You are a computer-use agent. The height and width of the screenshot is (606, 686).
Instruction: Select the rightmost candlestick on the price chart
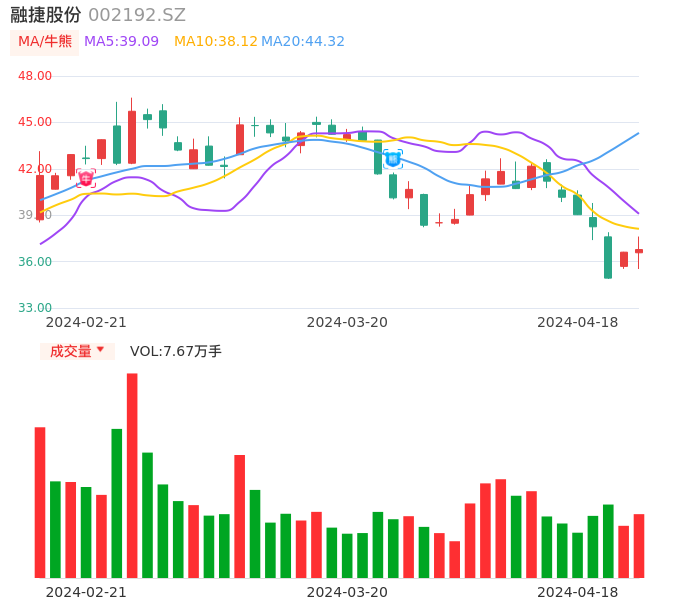tap(639, 251)
